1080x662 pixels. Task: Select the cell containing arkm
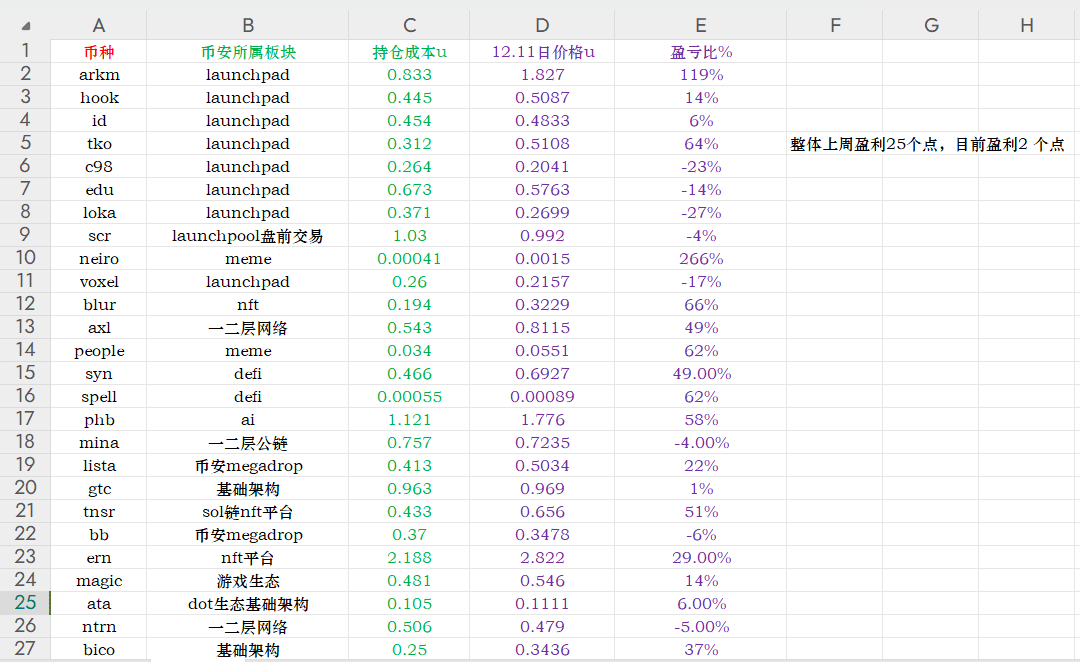(98, 74)
